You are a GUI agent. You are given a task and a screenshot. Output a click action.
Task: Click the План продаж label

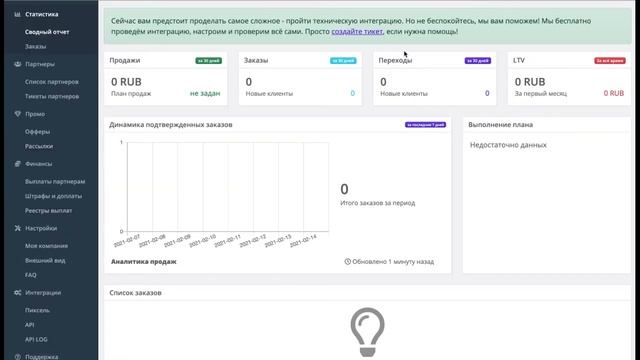[131, 94]
